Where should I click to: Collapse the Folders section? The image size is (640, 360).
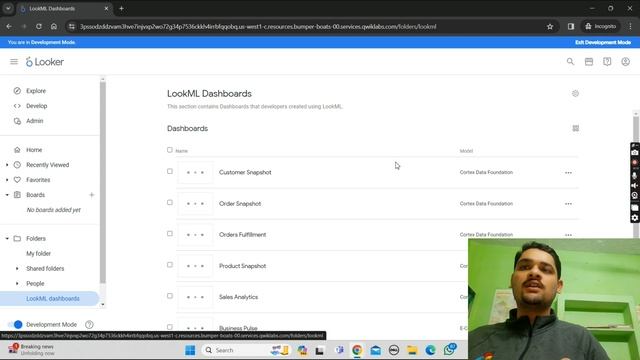7,238
